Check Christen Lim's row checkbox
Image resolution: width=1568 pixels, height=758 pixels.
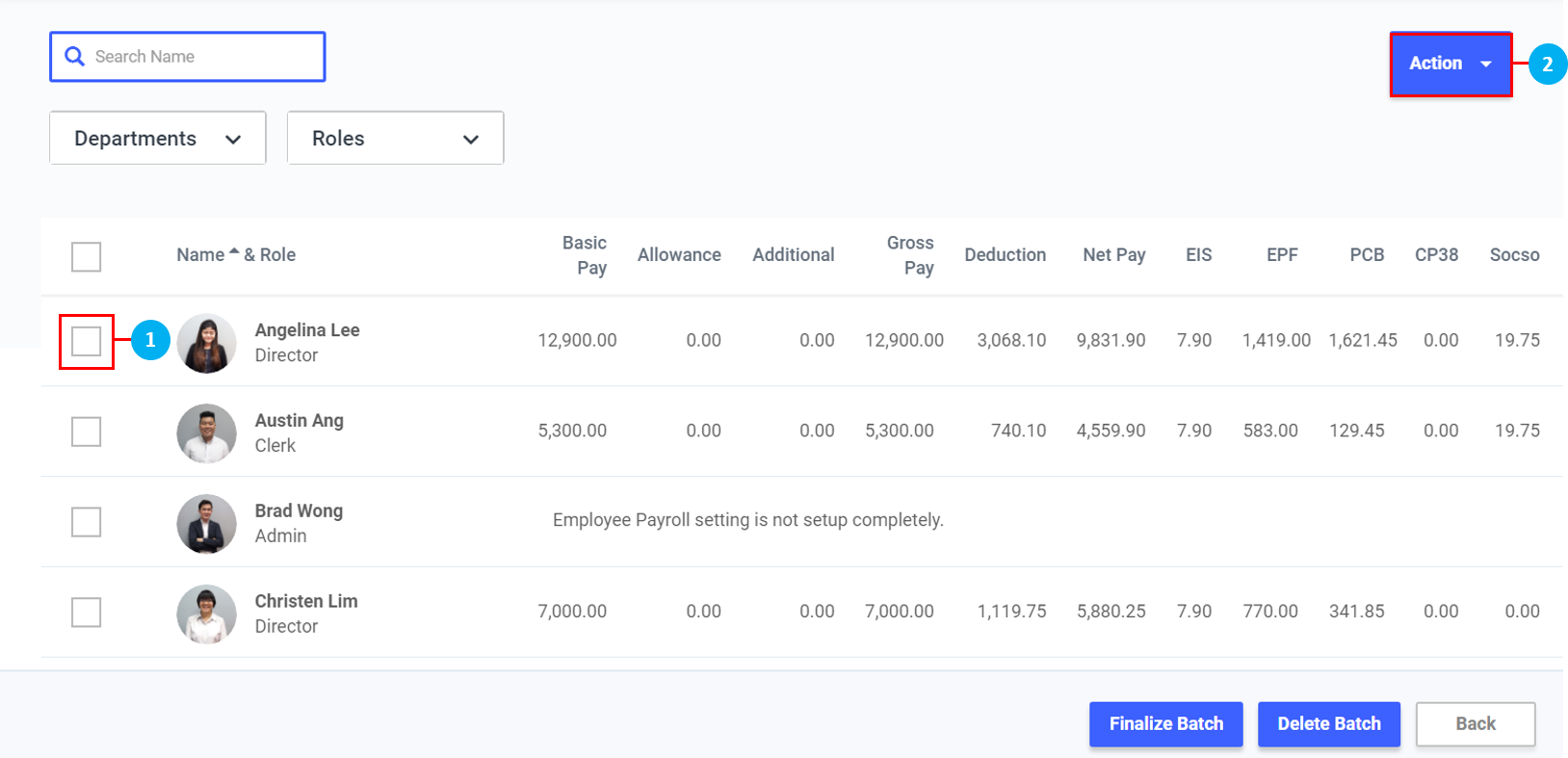[x=87, y=613]
